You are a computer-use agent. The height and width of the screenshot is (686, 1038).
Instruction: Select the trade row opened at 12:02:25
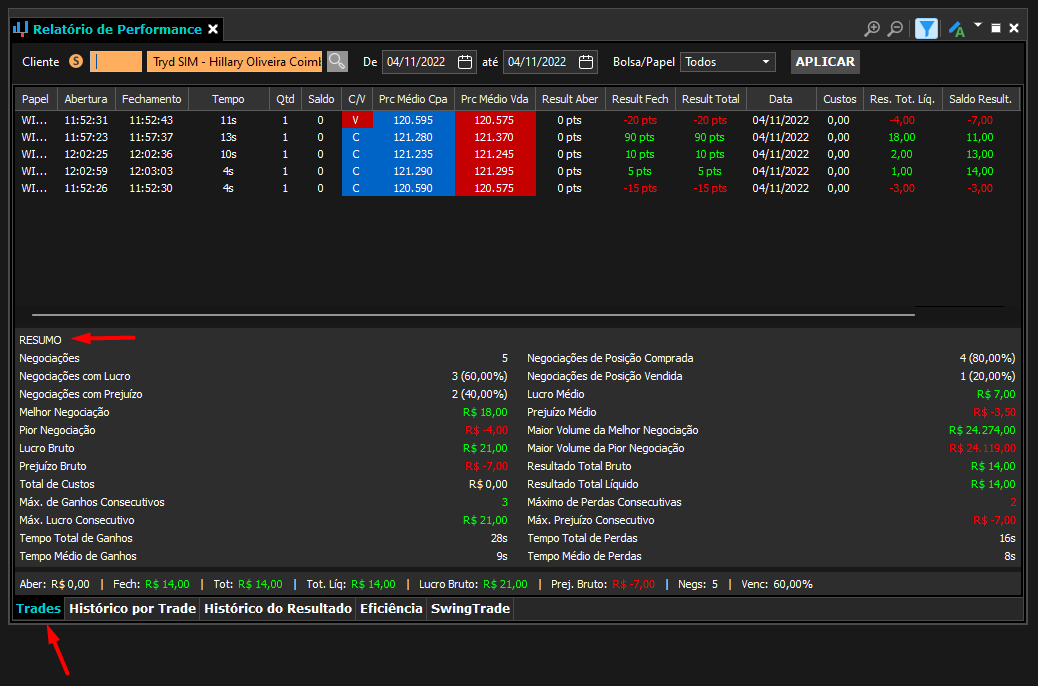(517, 154)
